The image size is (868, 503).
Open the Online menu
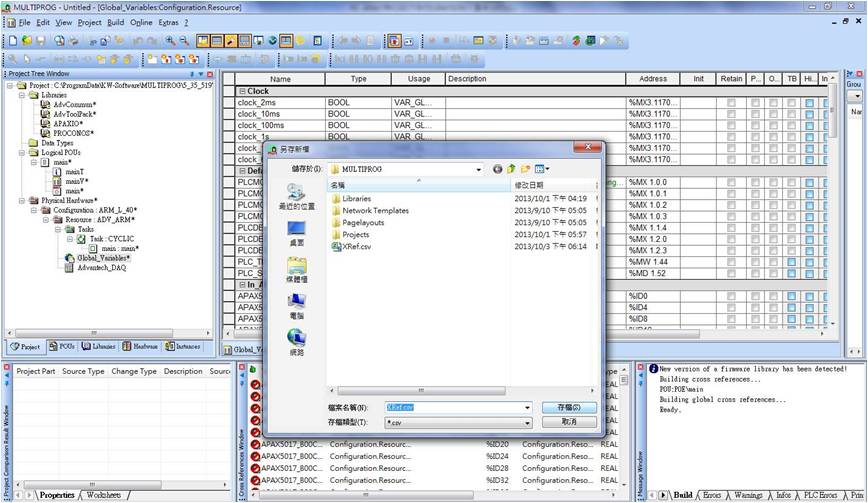pos(141,23)
